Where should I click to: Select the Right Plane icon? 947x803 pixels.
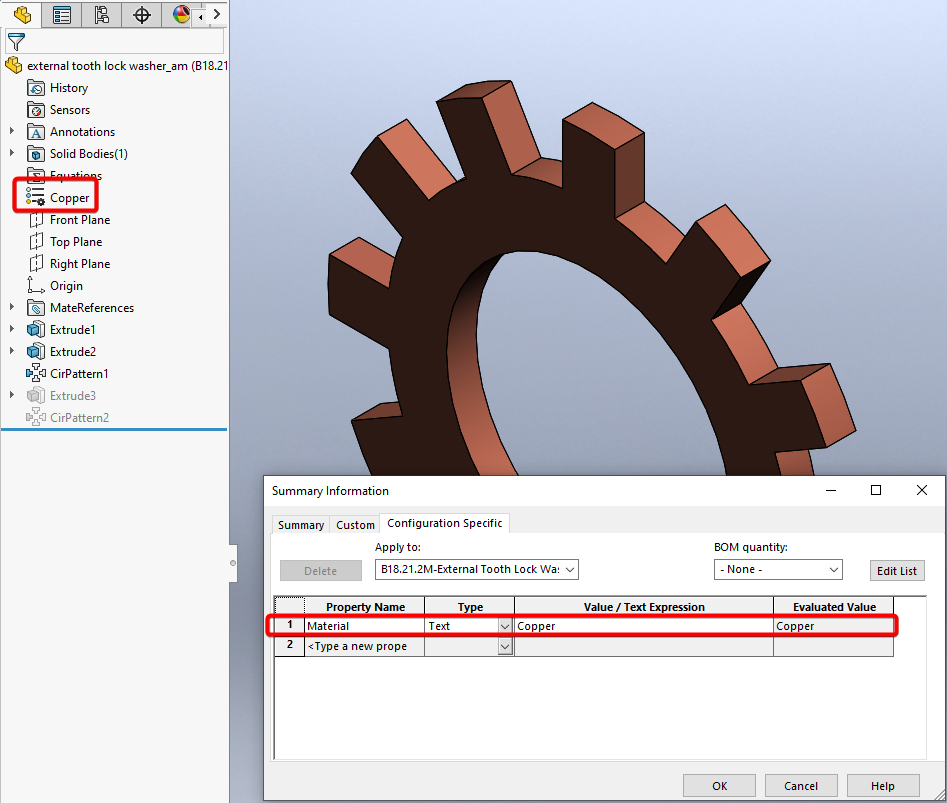[x=36, y=264]
